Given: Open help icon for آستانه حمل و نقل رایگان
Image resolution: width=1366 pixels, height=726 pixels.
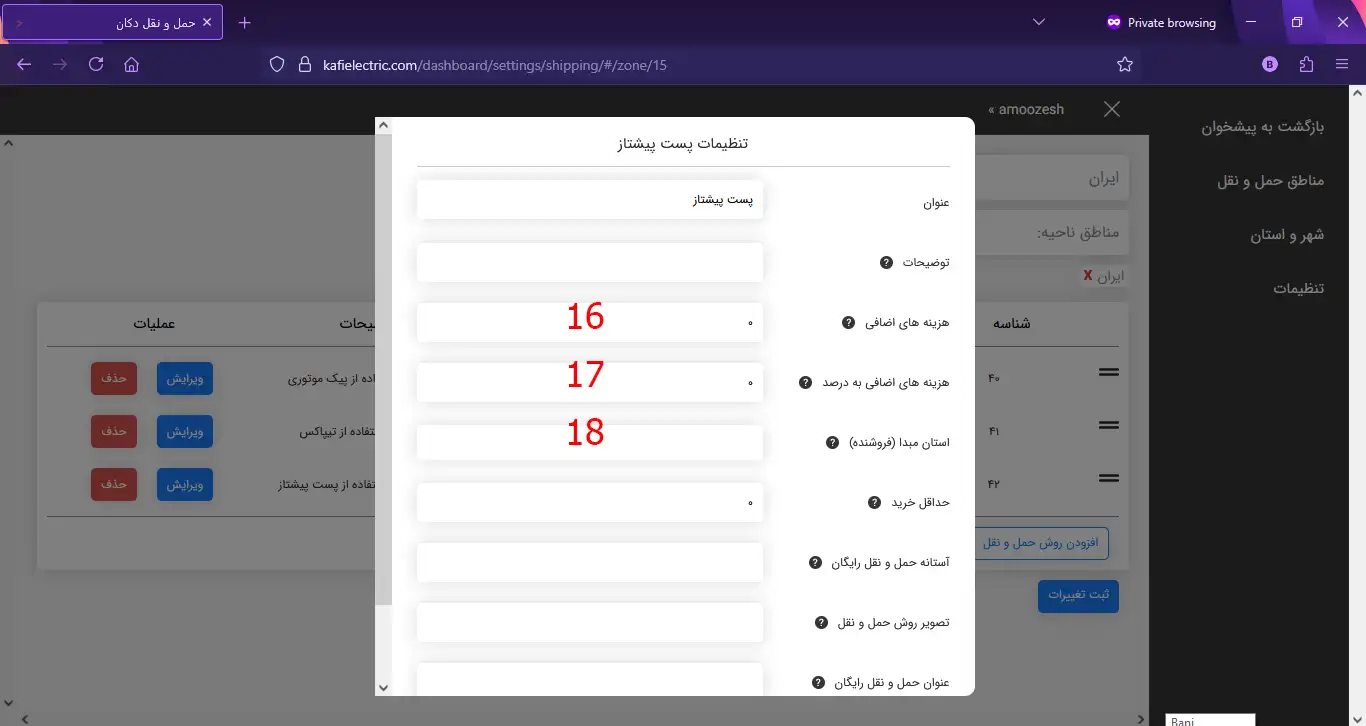Looking at the screenshot, I should (813, 563).
